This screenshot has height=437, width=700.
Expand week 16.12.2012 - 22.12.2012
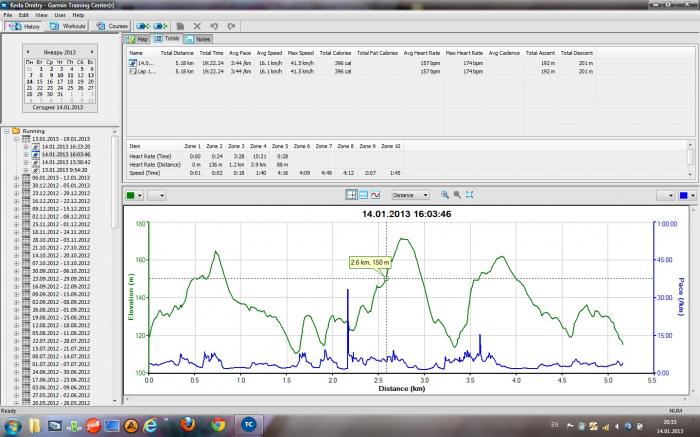[17, 201]
